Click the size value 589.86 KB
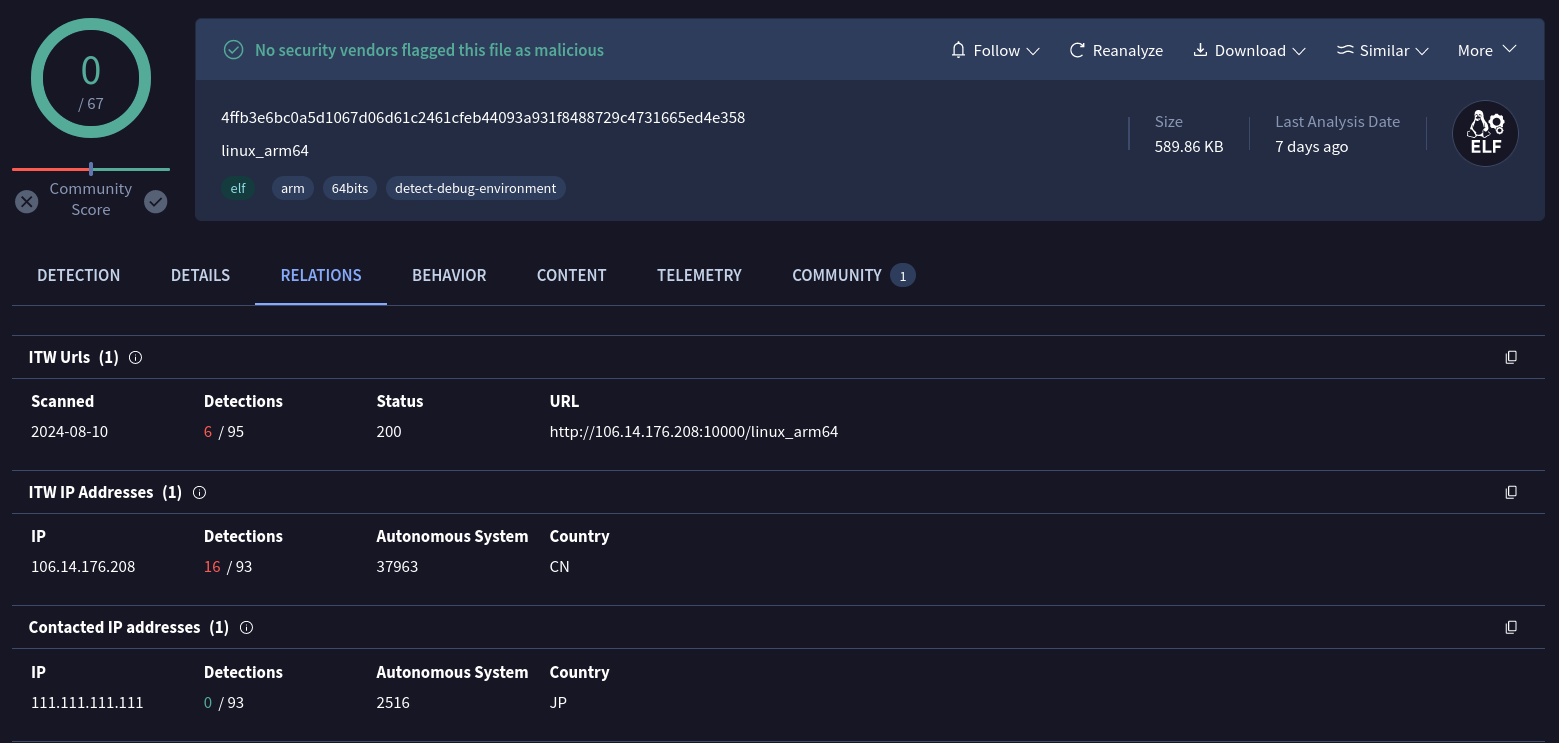1559x743 pixels. (1189, 146)
